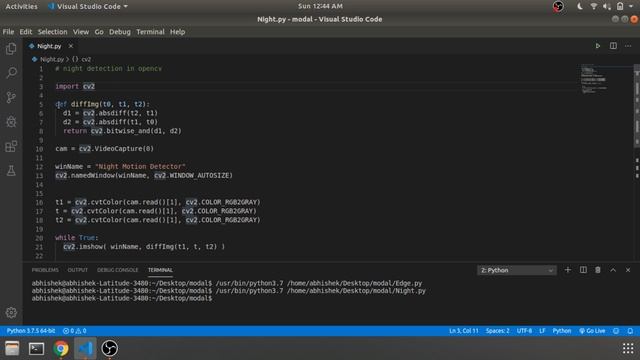This screenshot has width=640, height=360.
Task: Open the Search view in activity bar
Action: coord(11,73)
